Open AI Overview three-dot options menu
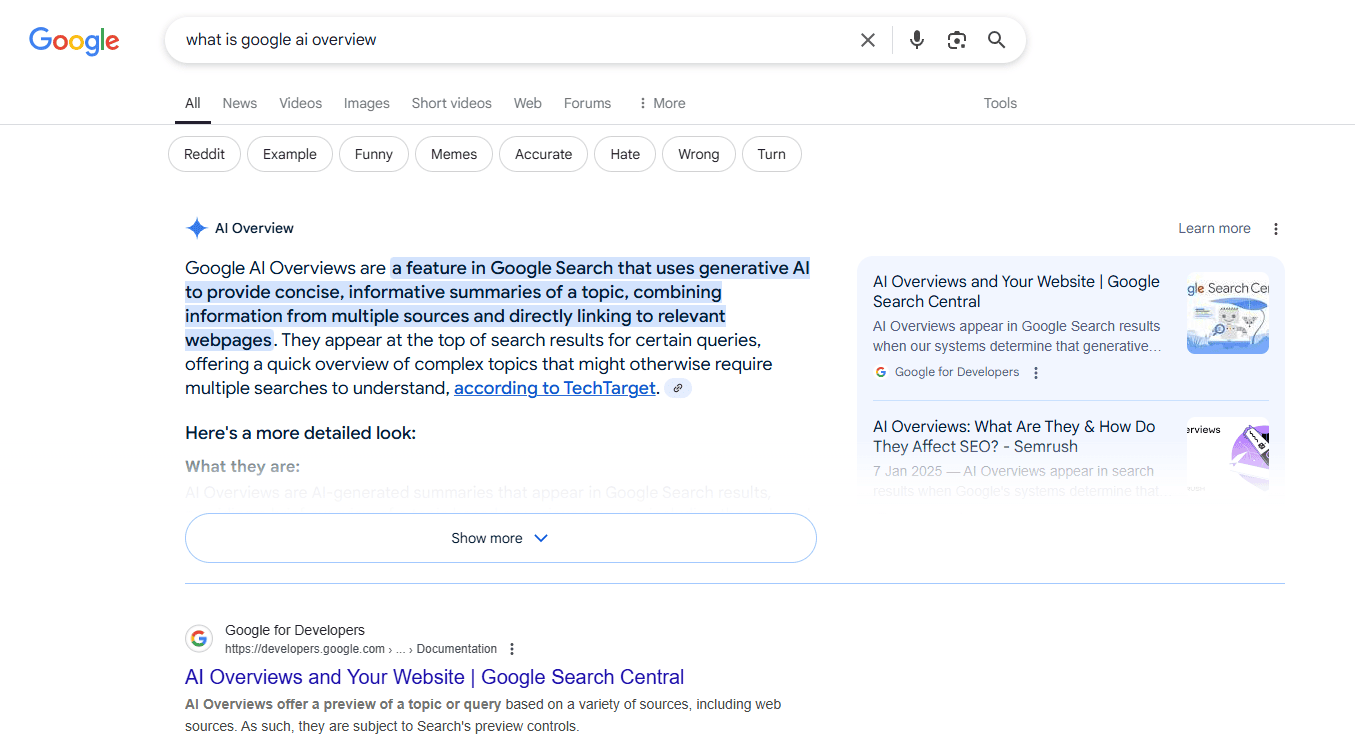The image size is (1355, 747). [1275, 229]
